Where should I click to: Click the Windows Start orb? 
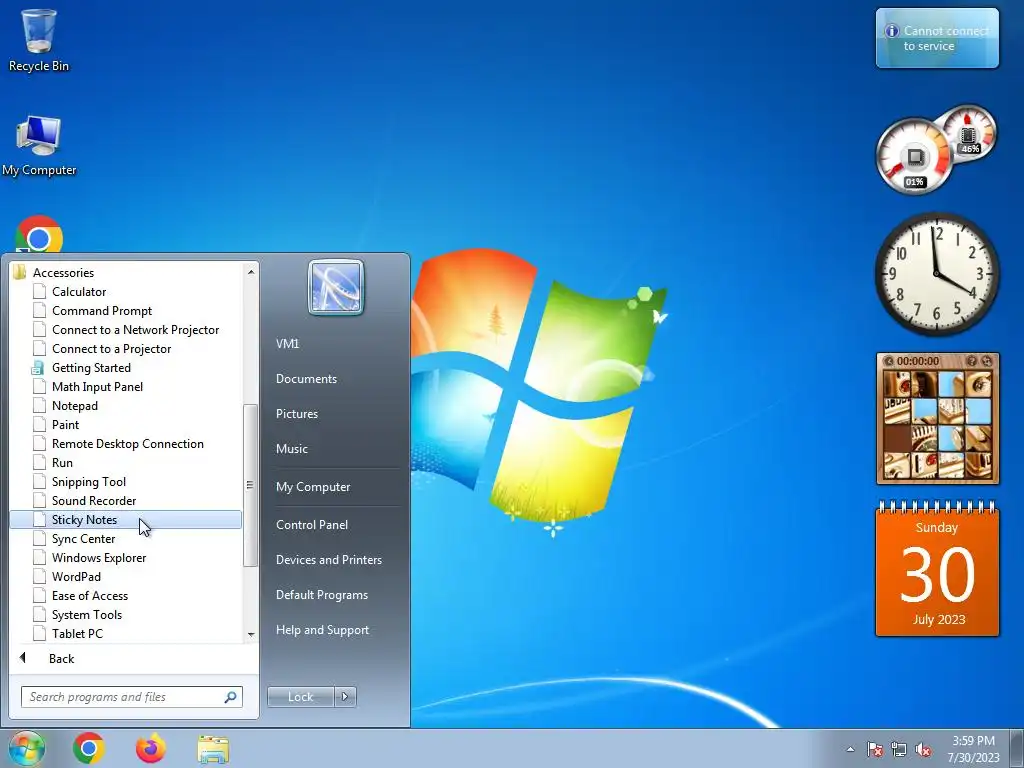click(x=26, y=748)
